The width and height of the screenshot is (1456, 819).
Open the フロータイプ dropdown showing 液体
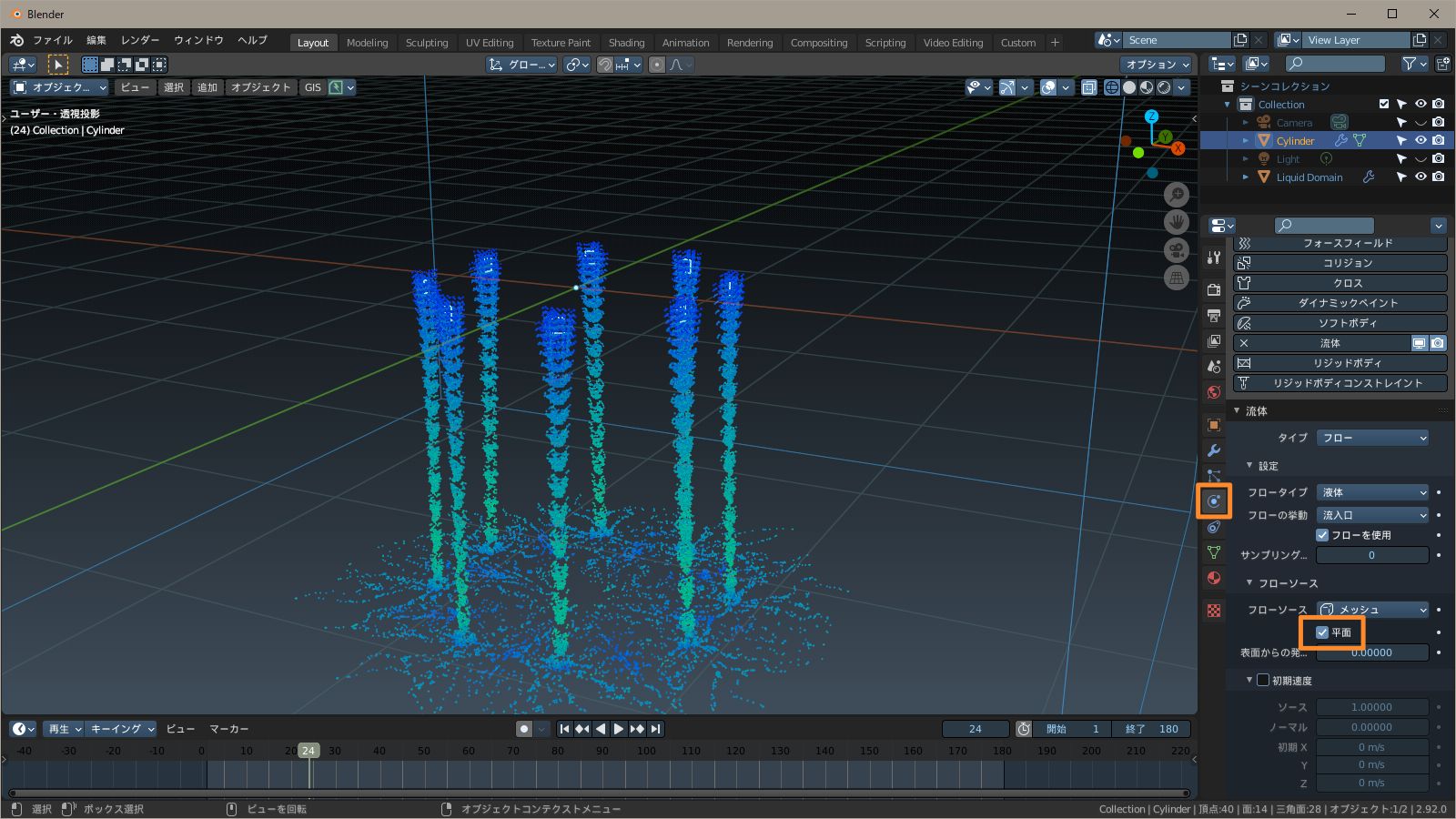[x=1372, y=492]
